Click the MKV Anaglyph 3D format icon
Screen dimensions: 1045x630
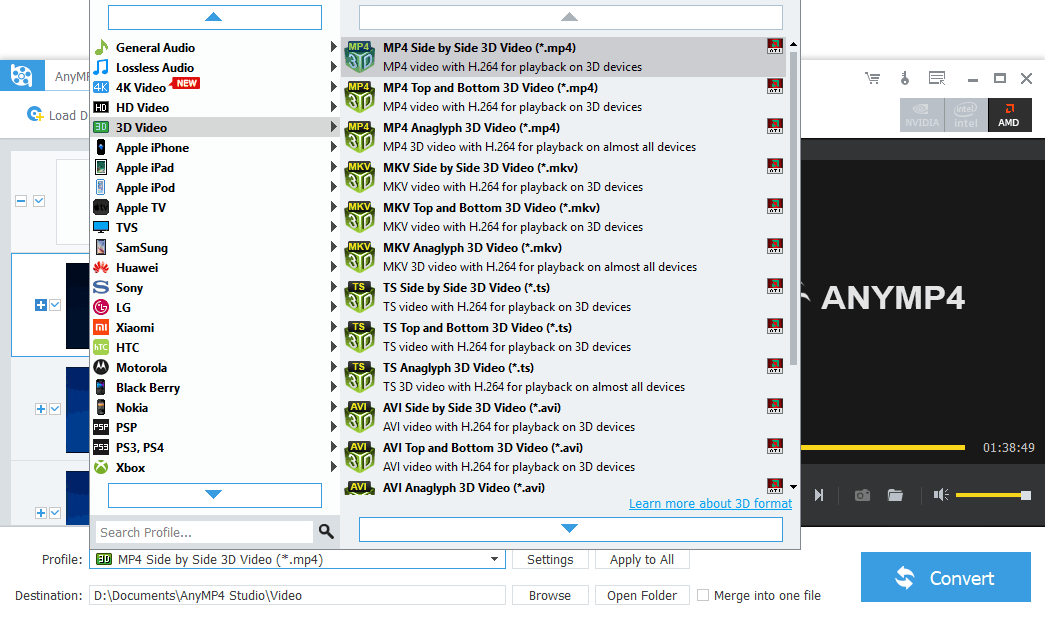(x=360, y=257)
